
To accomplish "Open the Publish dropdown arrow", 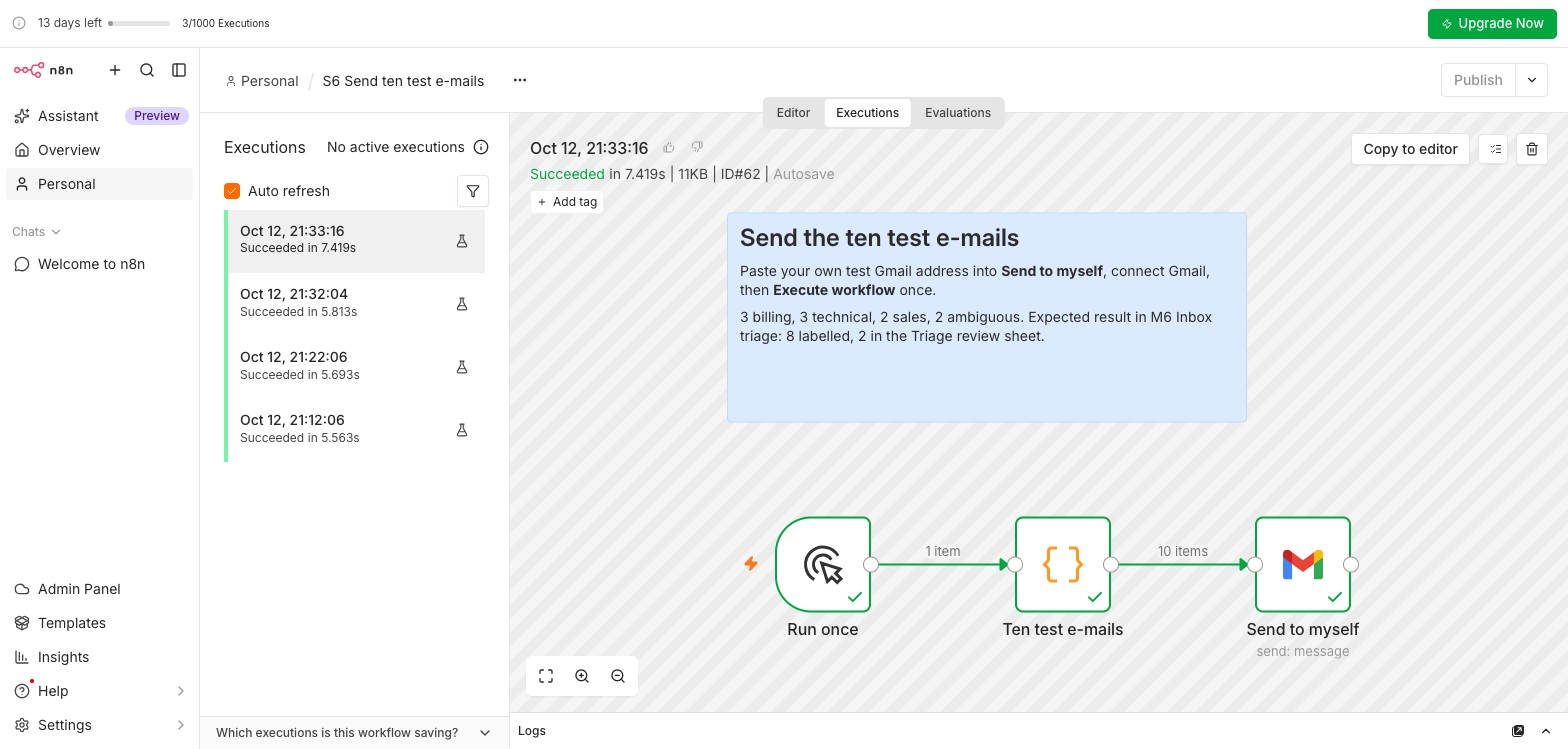I will 1532,80.
